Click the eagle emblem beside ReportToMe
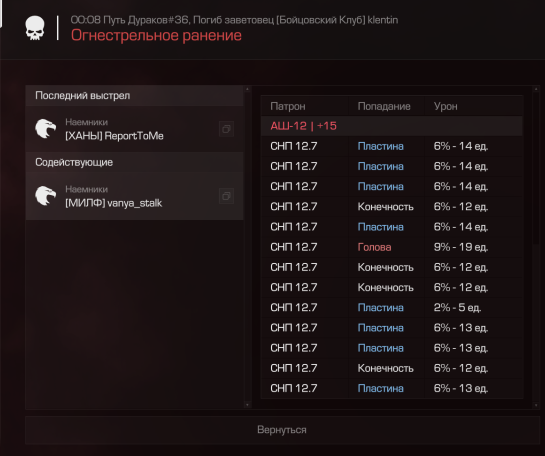 tap(46, 129)
